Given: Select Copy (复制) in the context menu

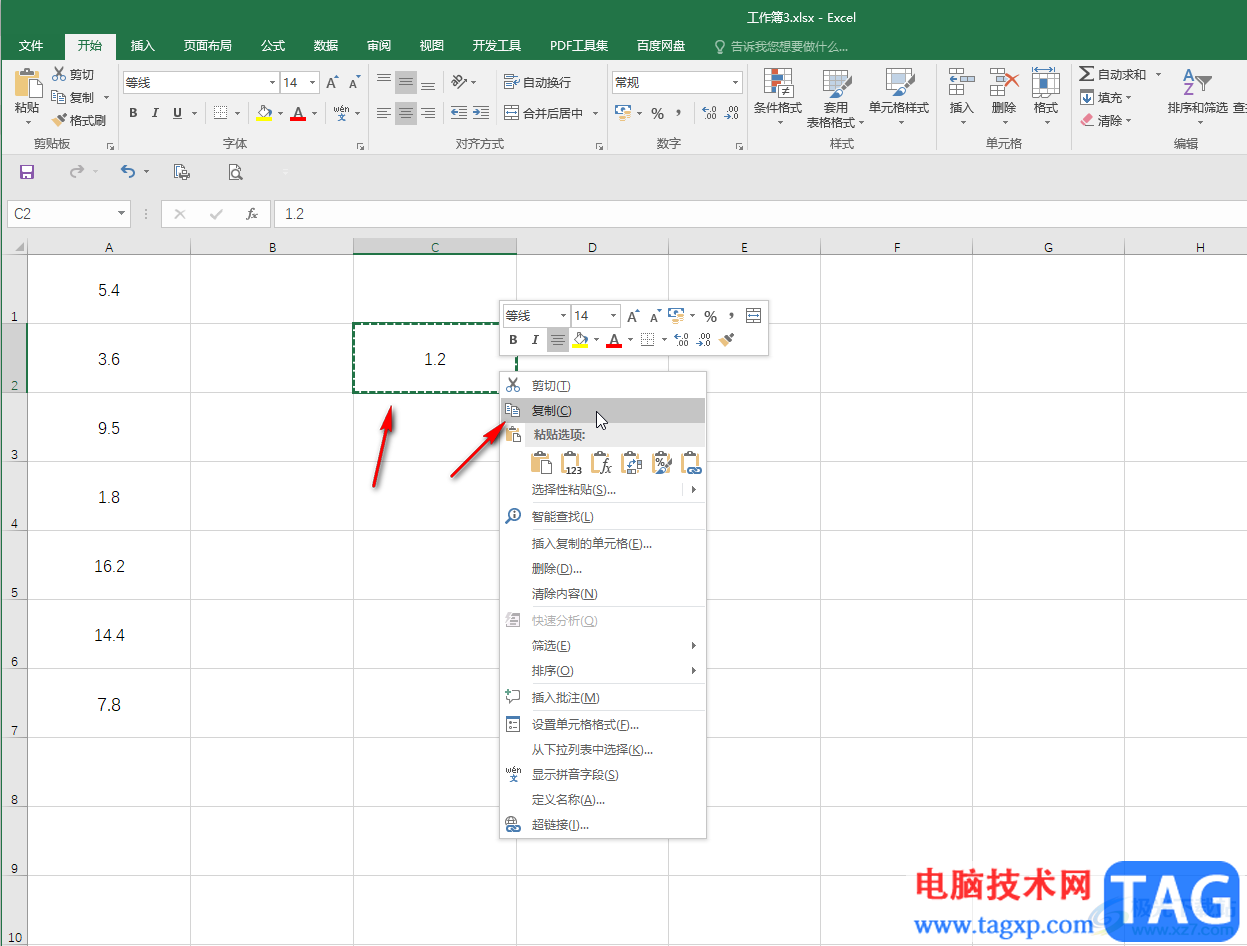Looking at the screenshot, I should 551,411.
